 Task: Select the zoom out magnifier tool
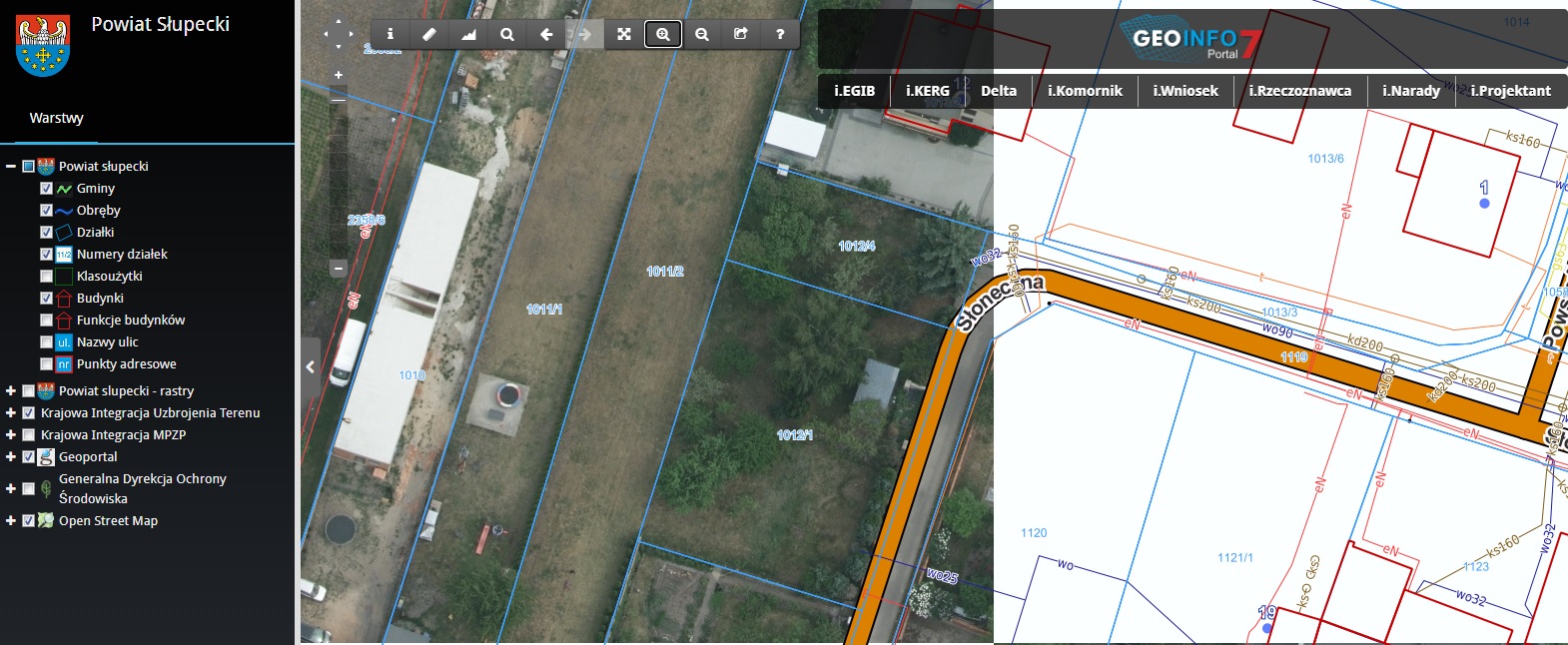(702, 34)
